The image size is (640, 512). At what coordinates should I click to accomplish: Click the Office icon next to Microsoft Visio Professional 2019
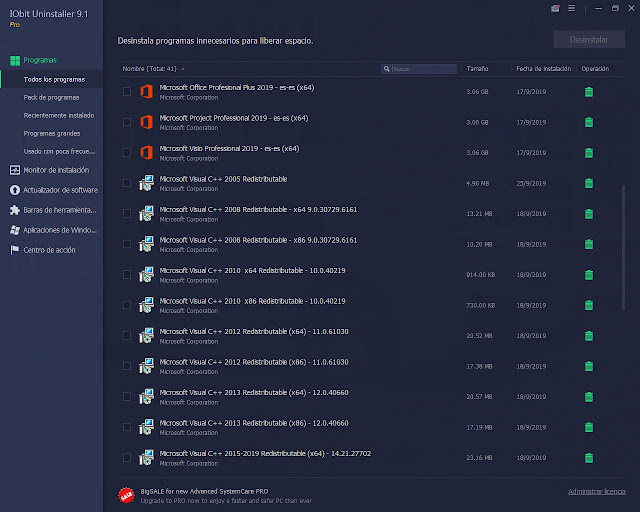[147, 153]
